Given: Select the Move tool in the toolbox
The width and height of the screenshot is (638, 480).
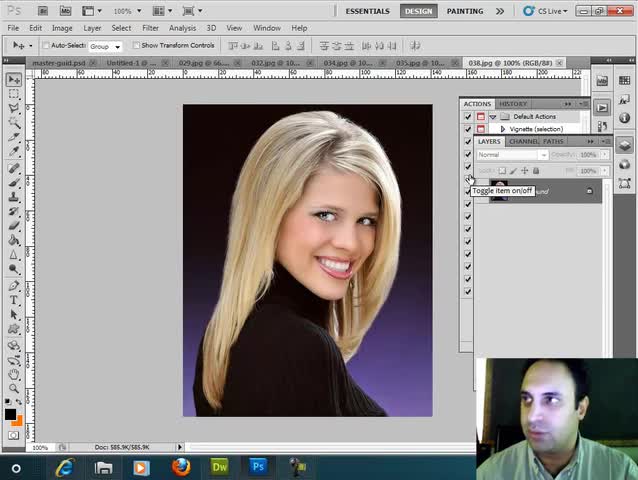Looking at the screenshot, I should pyautogui.click(x=14, y=79).
